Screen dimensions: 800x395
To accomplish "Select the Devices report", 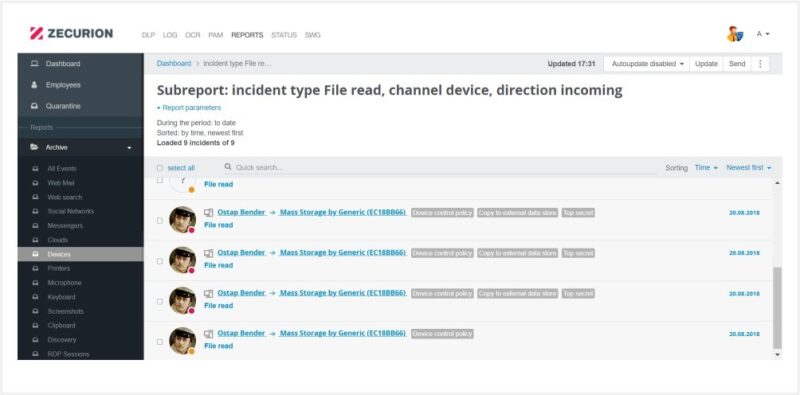I will click(81, 254).
